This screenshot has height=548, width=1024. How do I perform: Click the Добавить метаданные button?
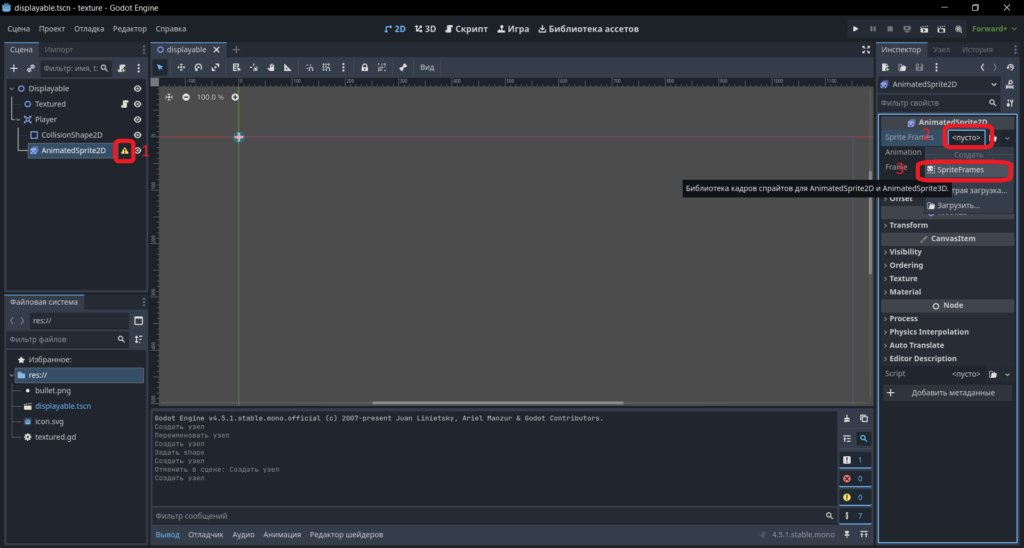(948, 393)
